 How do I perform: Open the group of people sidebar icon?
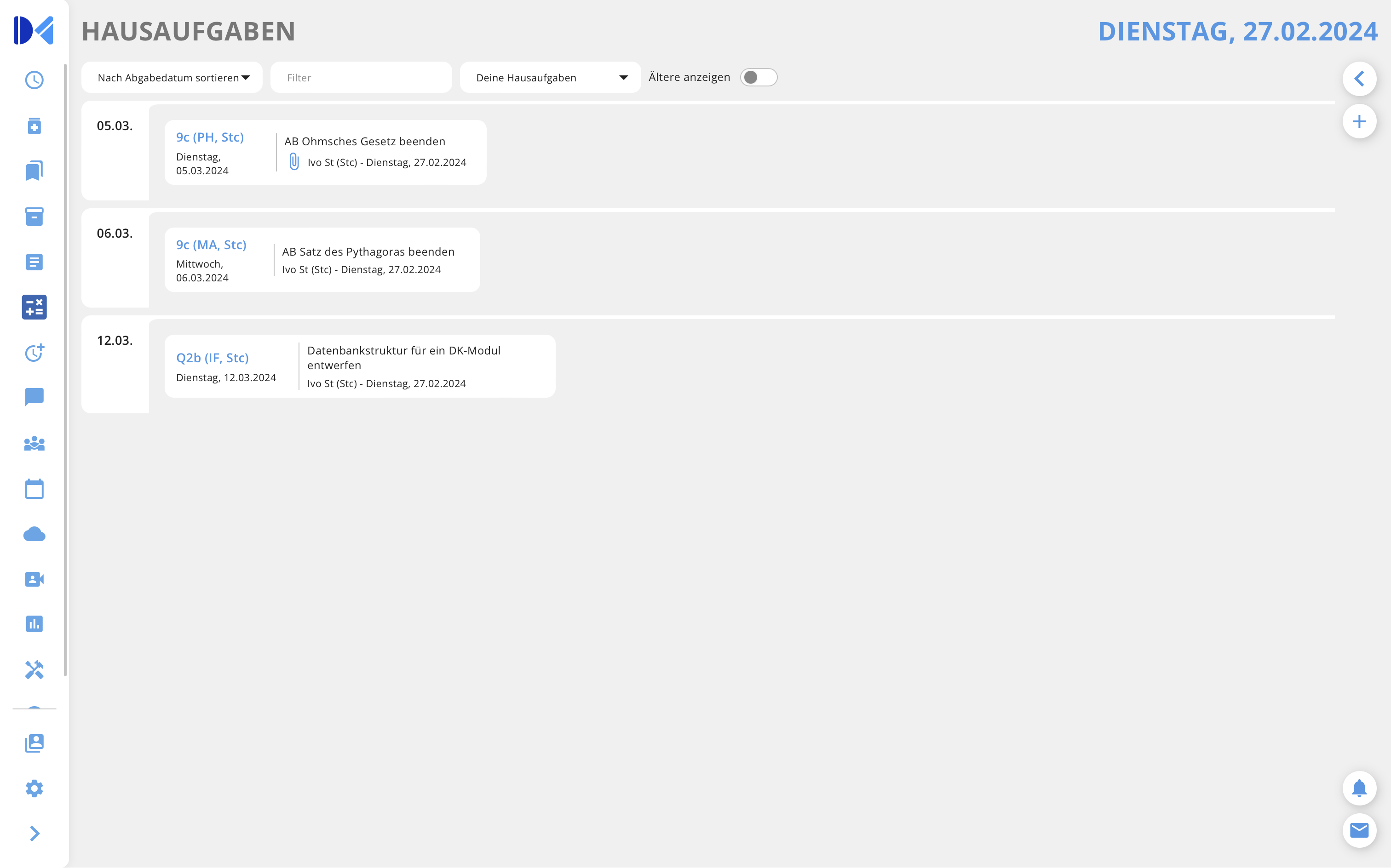click(x=34, y=443)
